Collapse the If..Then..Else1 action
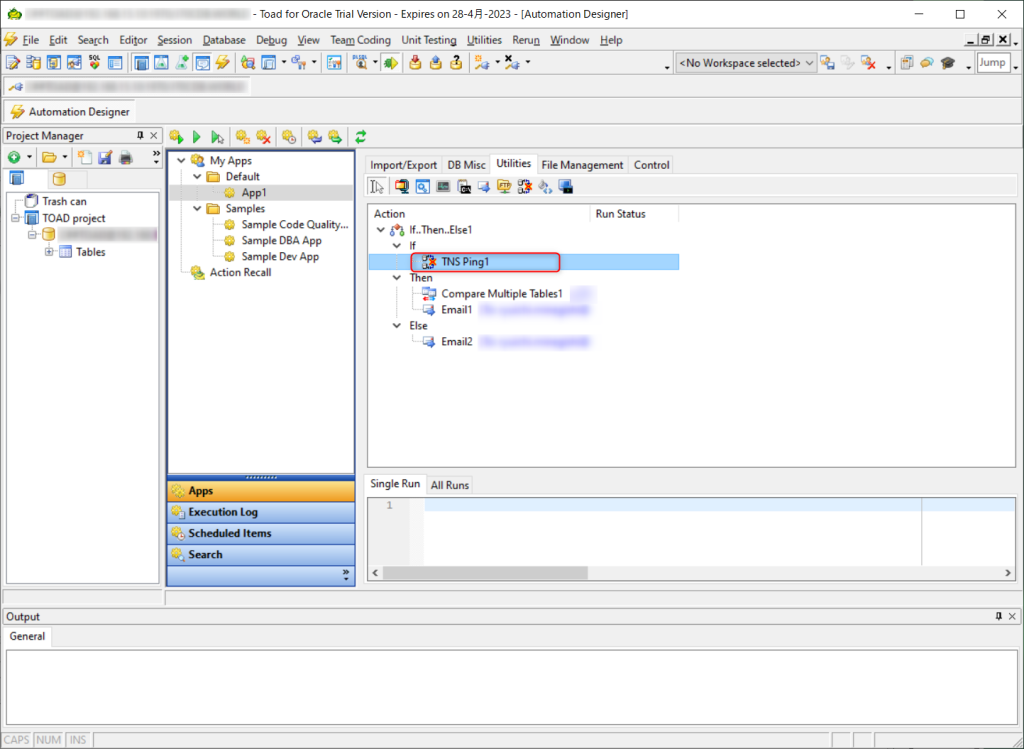The width and height of the screenshot is (1024, 749). [381, 230]
